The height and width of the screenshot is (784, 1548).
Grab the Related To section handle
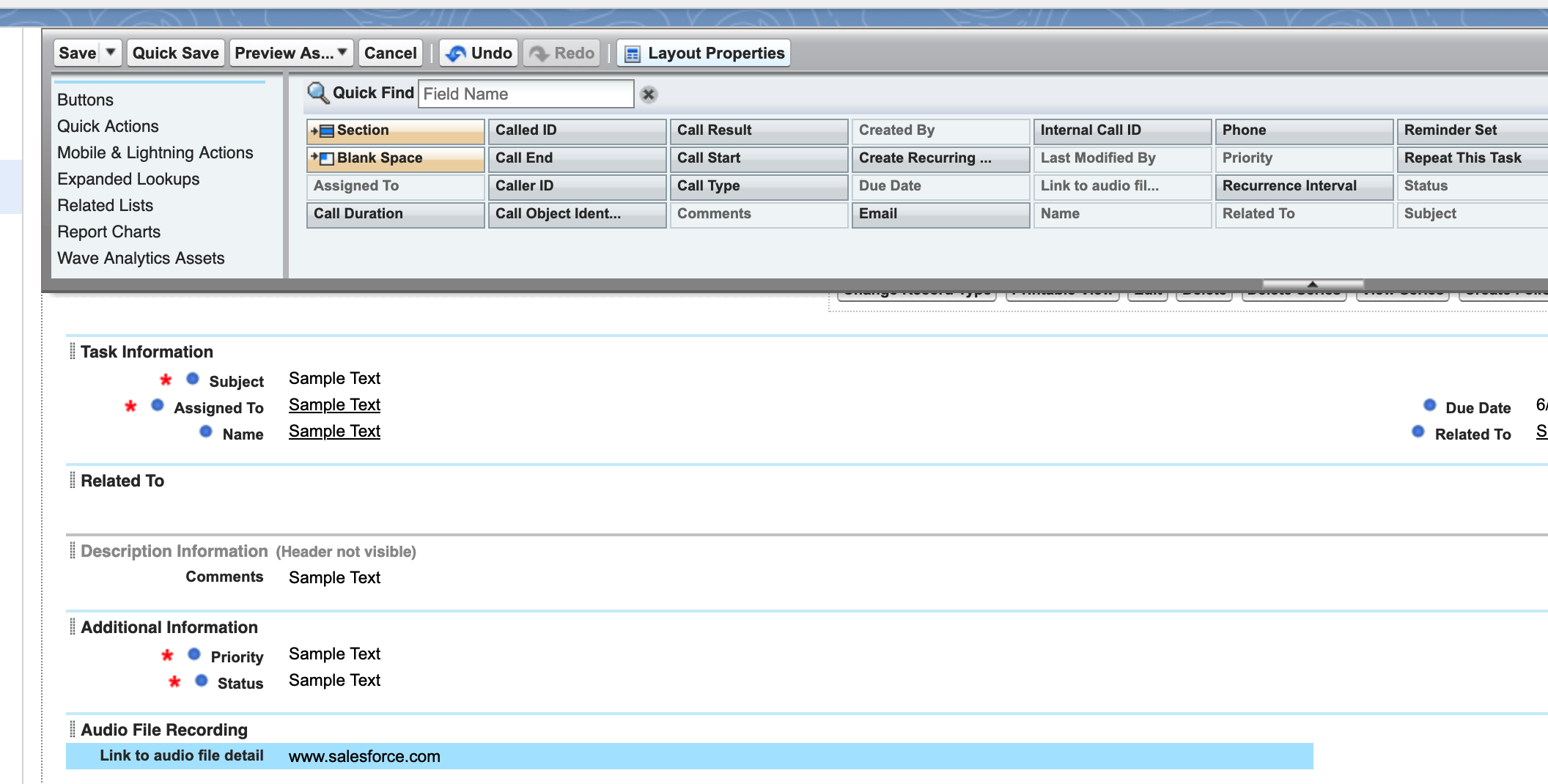(x=73, y=481)
